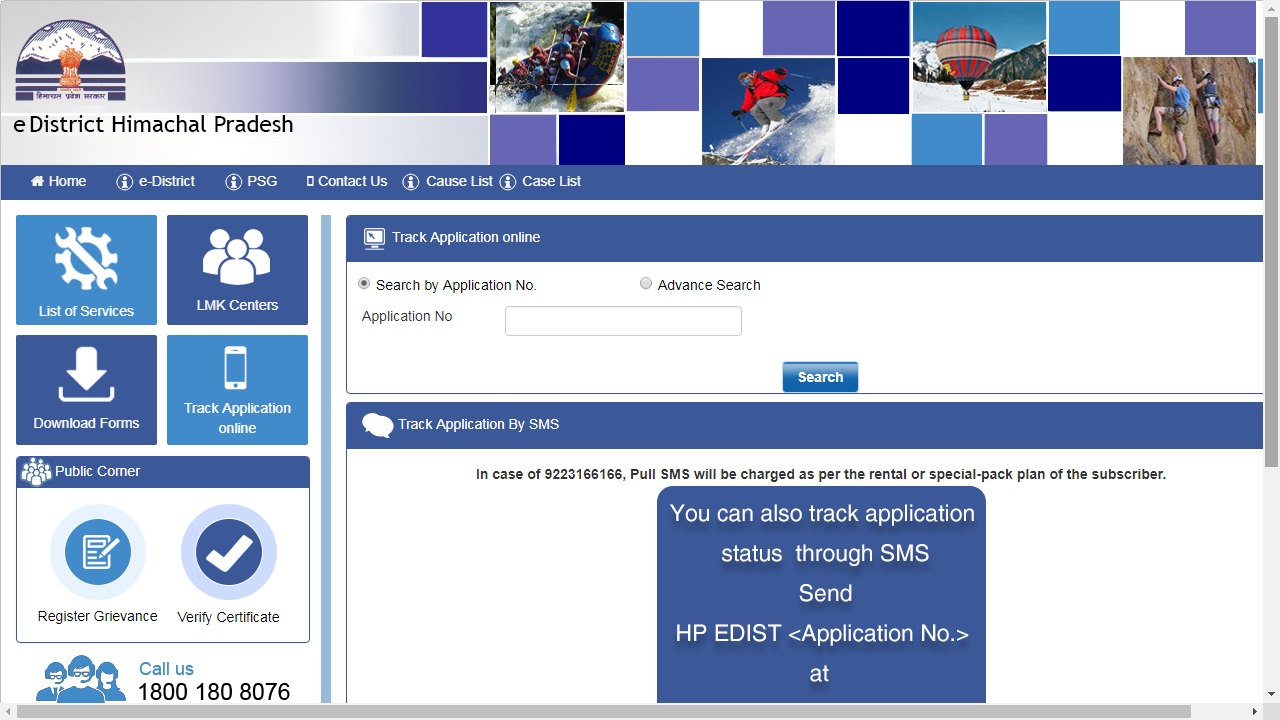The image size is (1280, 720).
Task: Click the Verify Certificate checkmark icon
Action: 229,552
